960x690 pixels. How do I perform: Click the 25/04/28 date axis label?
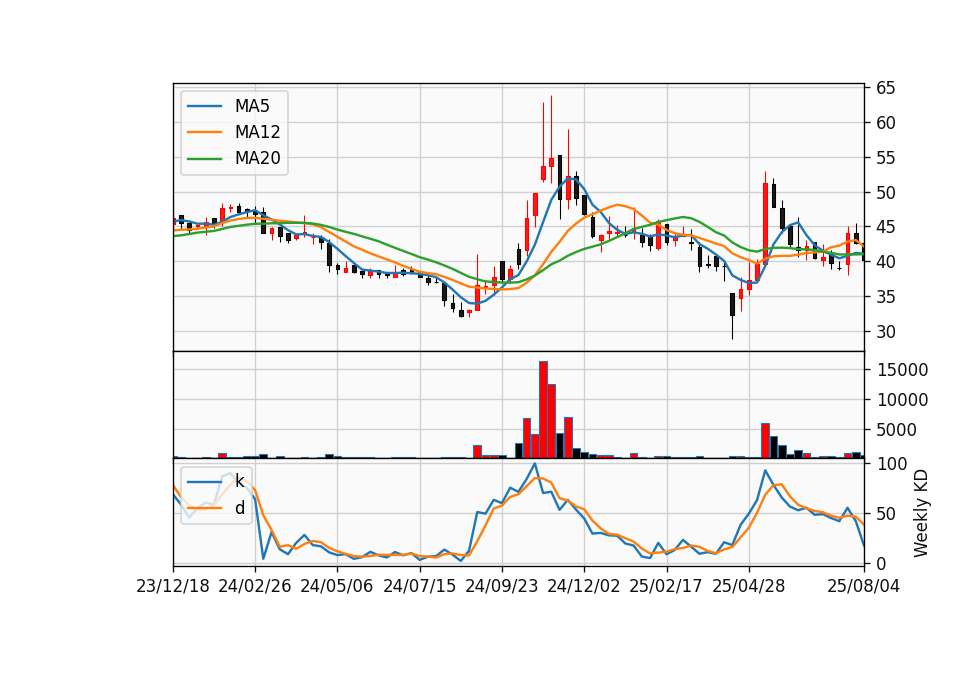coord(748,586)
